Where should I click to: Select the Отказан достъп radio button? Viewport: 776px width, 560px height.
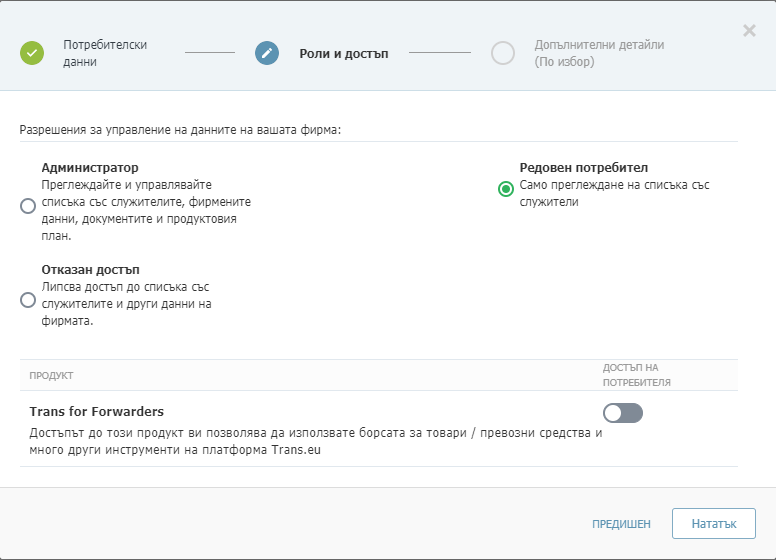click(28, 300)
